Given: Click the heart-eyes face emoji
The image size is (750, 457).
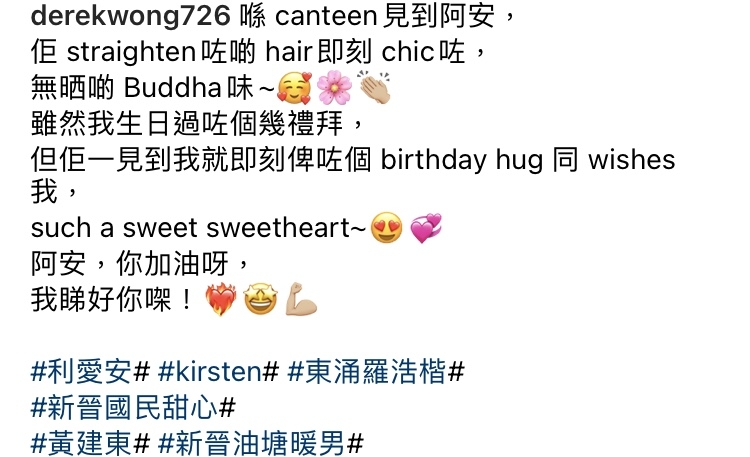Looking at the screenshot, I should point(386,228).
